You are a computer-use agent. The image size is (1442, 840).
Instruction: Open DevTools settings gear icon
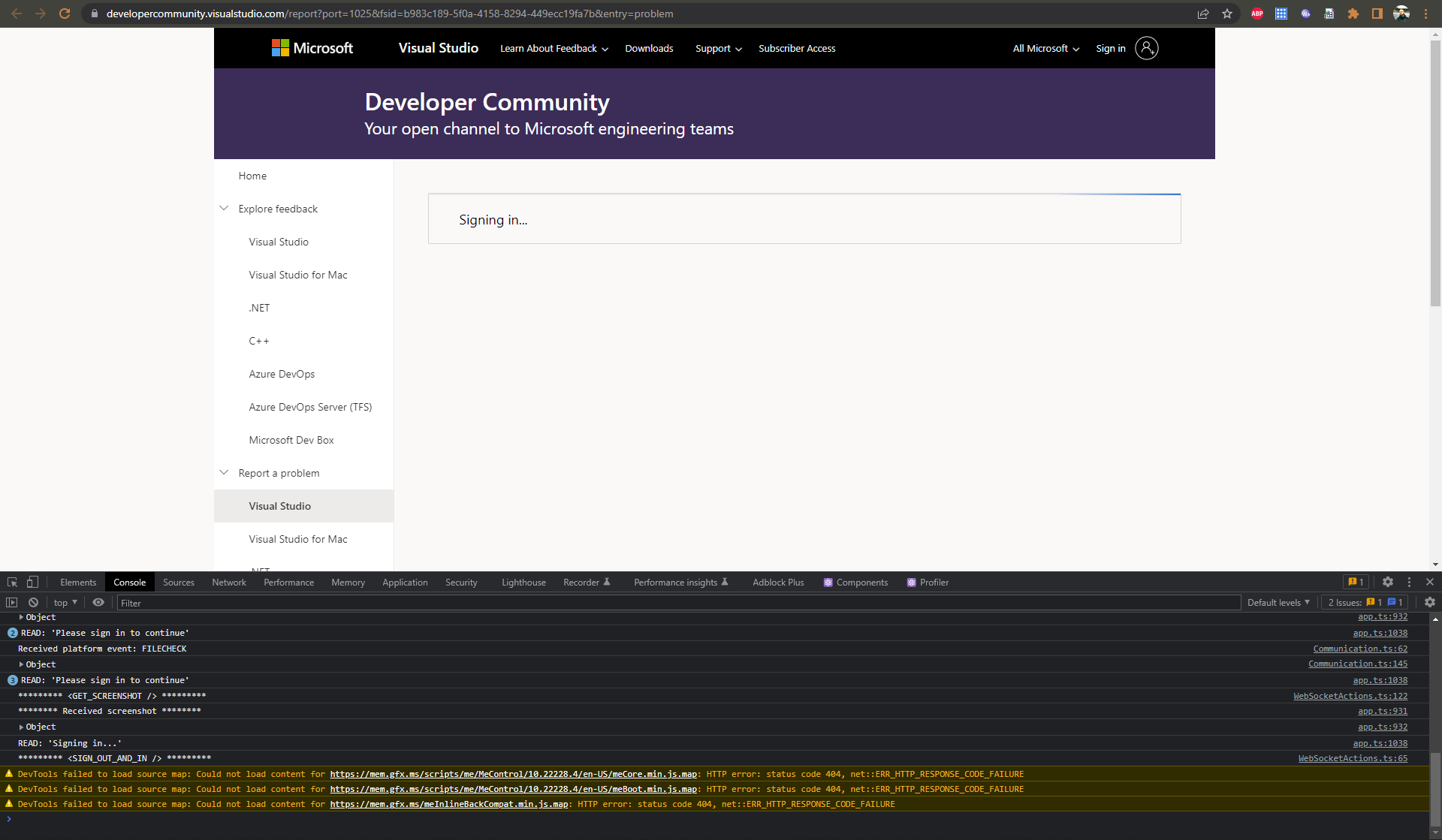click(1388, 582)
